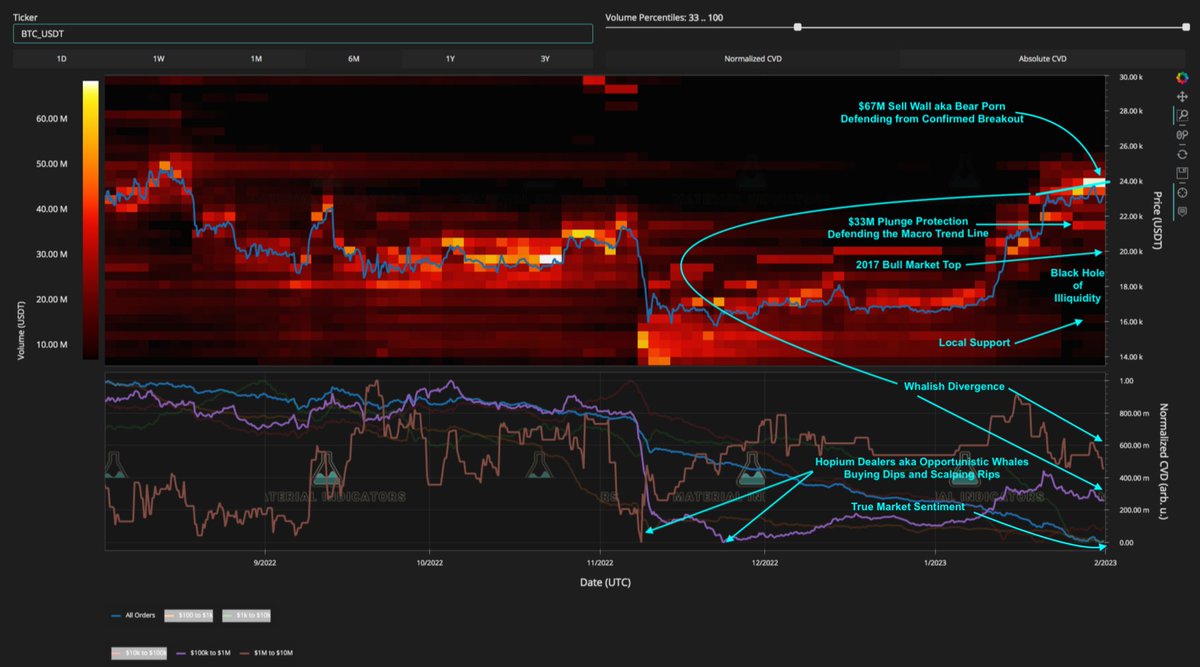Click the 60.00 M volume scale label

(x=52, y=118)
